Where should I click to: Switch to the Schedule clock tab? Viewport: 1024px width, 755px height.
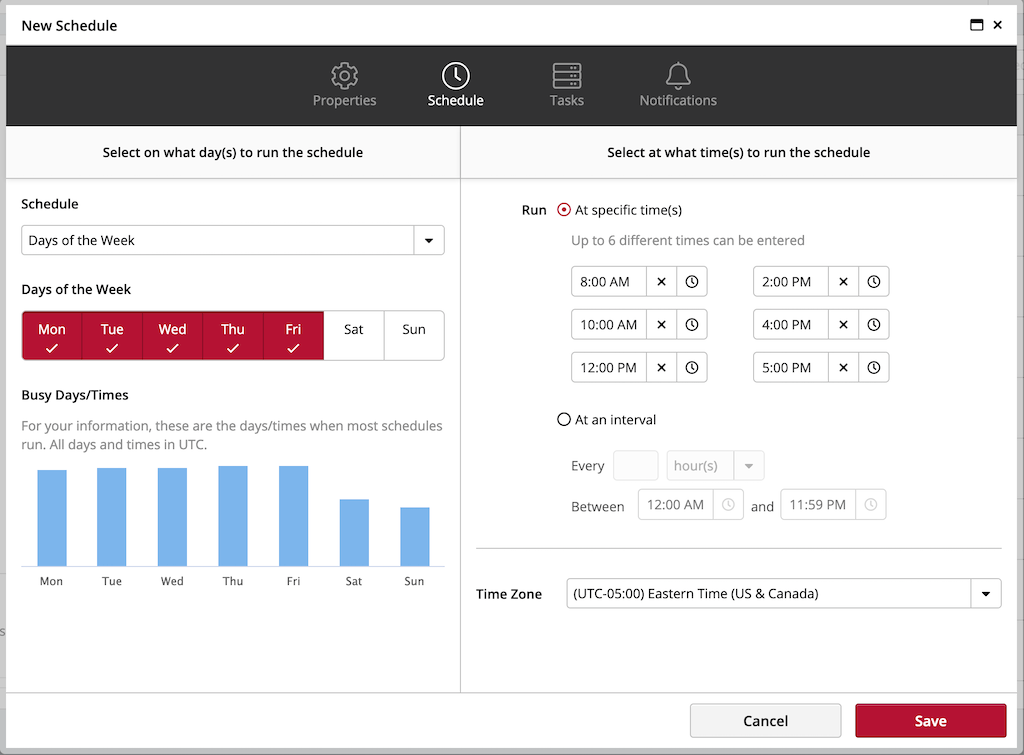tap(455, 85)
